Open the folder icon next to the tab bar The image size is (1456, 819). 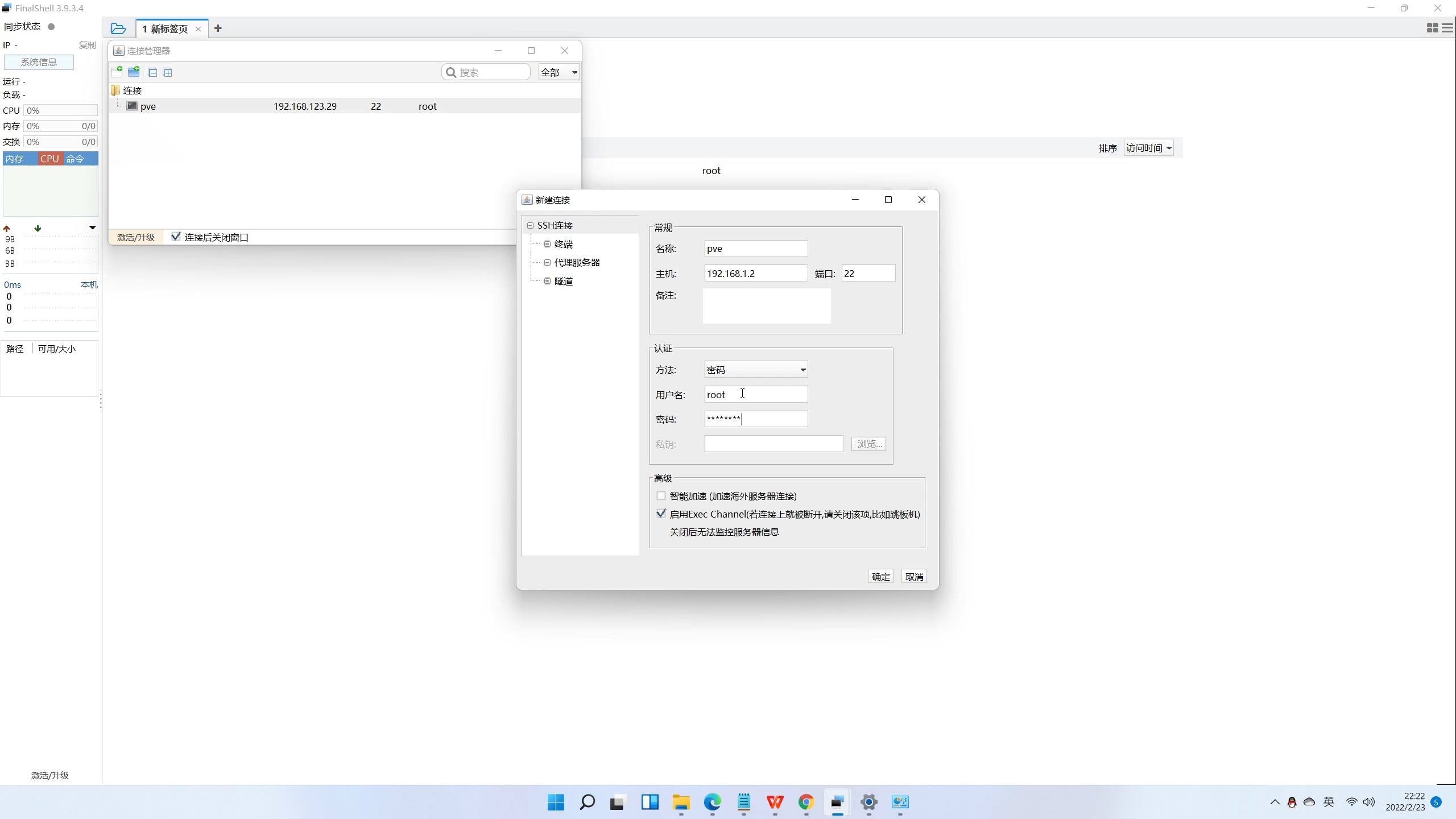(x=118, y=28)
